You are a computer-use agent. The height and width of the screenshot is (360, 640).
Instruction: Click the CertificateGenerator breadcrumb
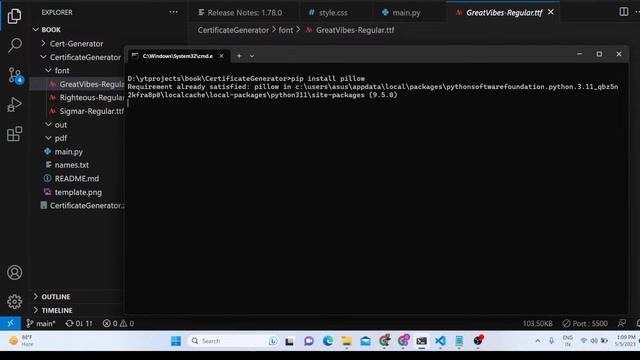click(x=233, y=30)
